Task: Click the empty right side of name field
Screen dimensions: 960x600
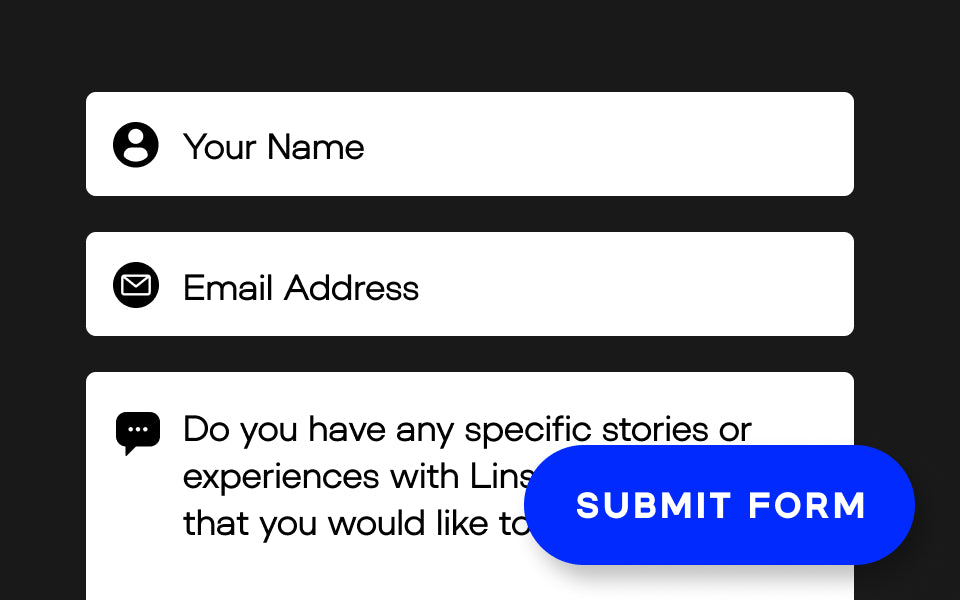Action: [x=700, y=145]
